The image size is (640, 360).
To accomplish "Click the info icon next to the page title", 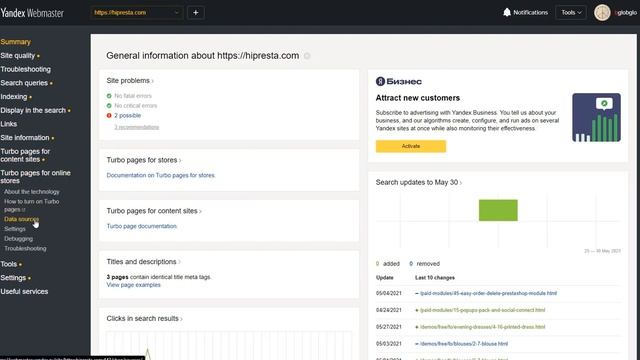I will click(307, 56).
